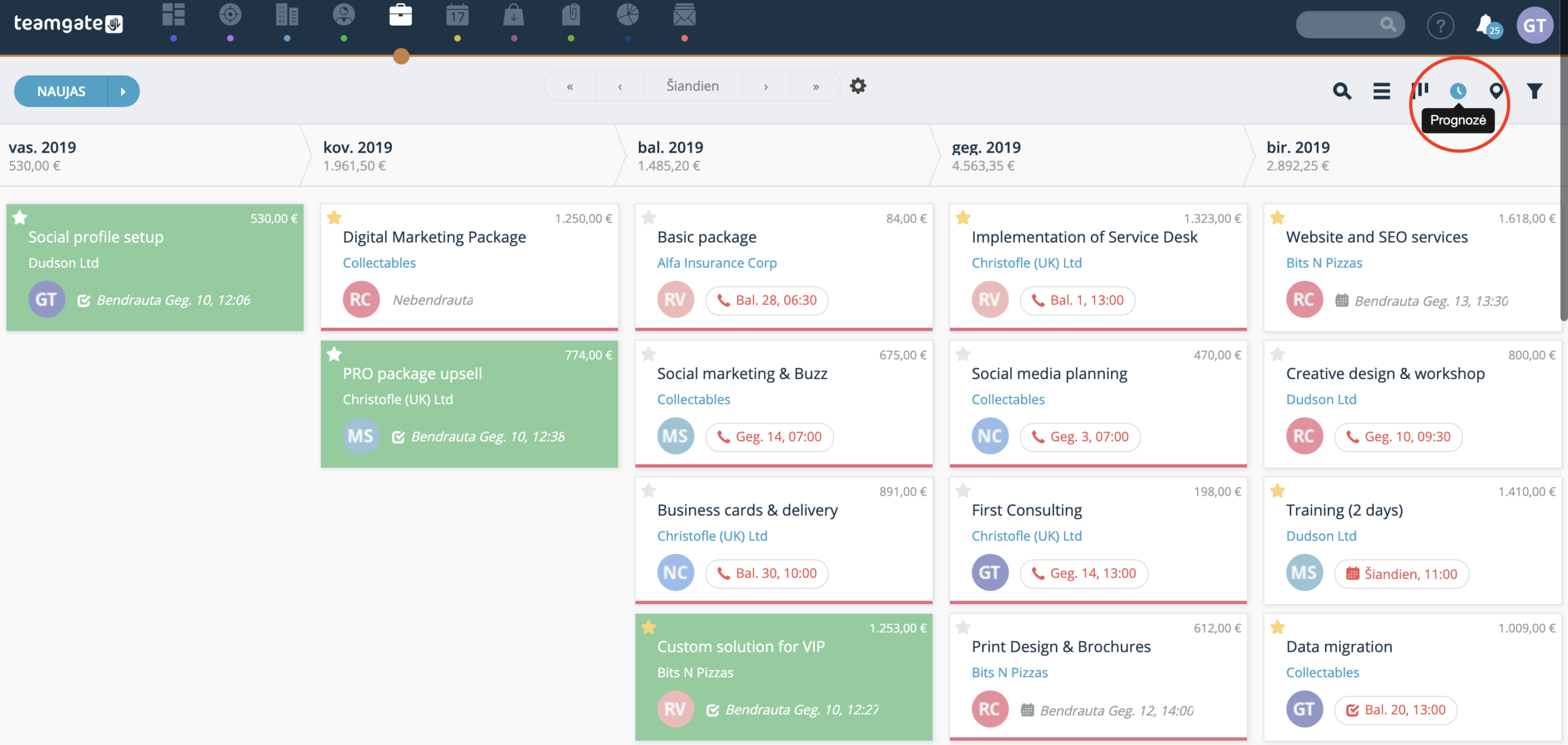Viewport: 1568px width, 745px height.
Task: Toggle star on Social media planning deal
Action: tap(963, 354)
